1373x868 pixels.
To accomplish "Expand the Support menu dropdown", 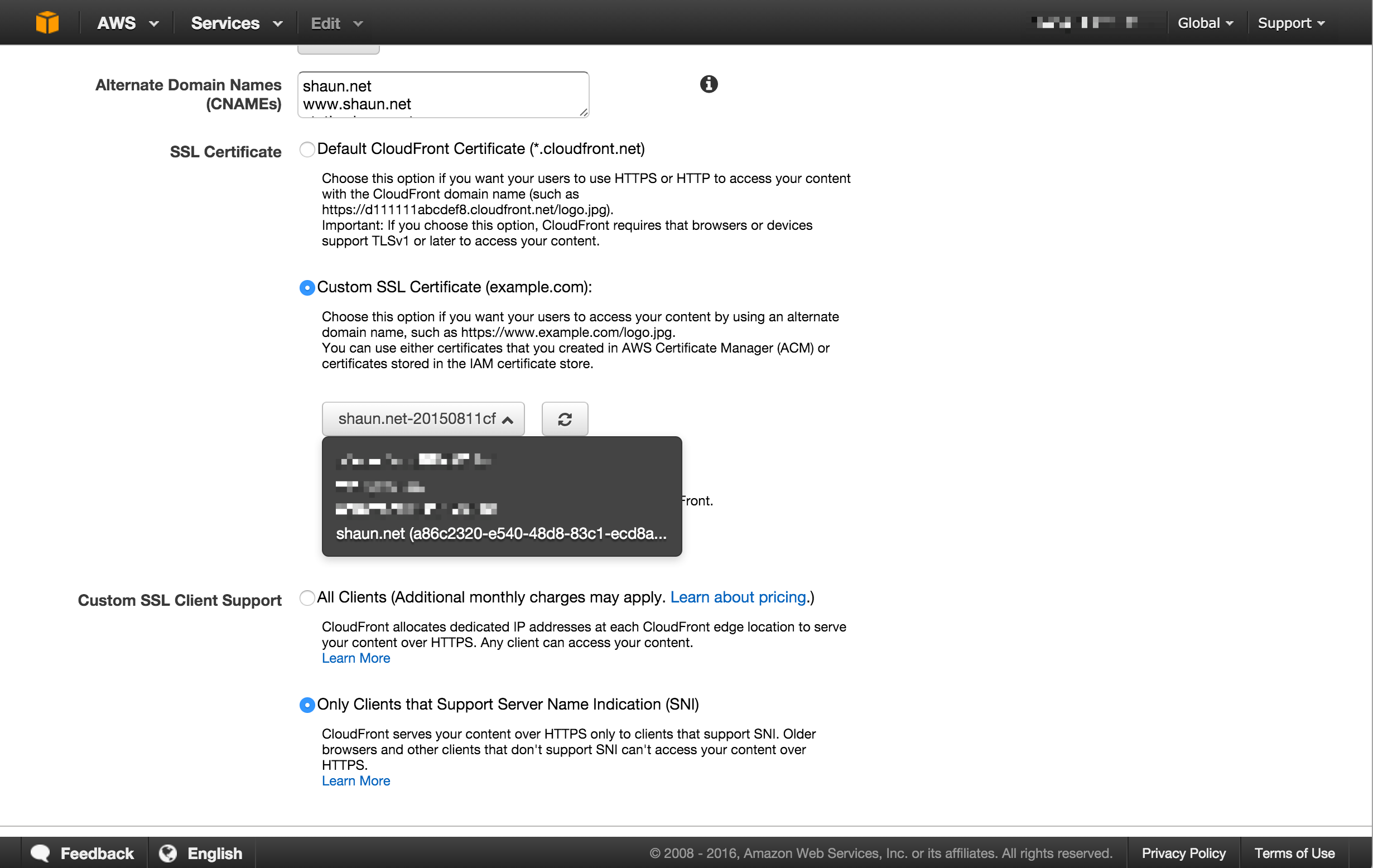I will (1291, 23).
